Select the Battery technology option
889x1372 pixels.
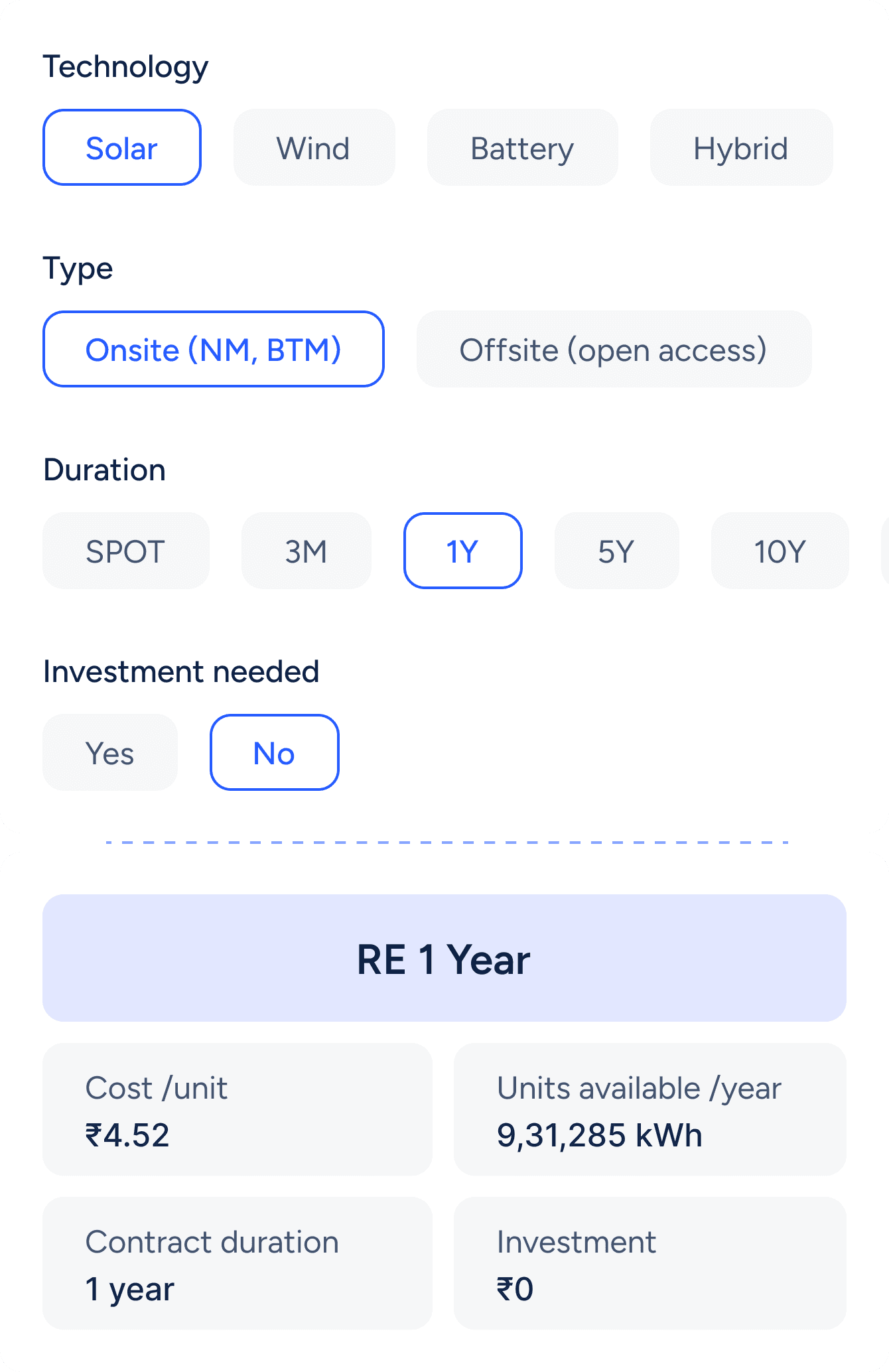[x=522, y=147]
